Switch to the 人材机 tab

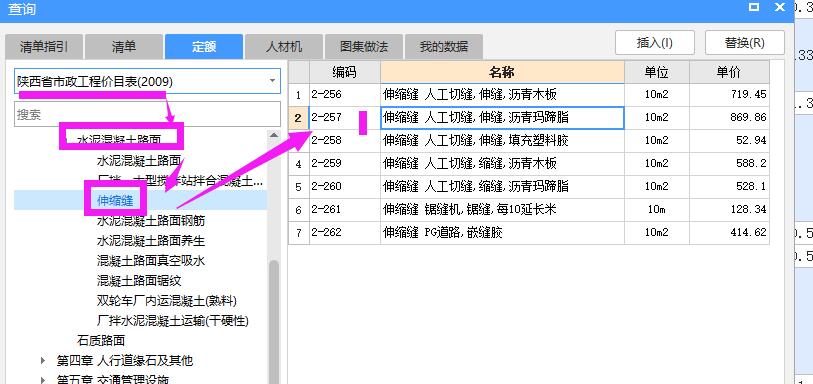click(x=284, y=47)
